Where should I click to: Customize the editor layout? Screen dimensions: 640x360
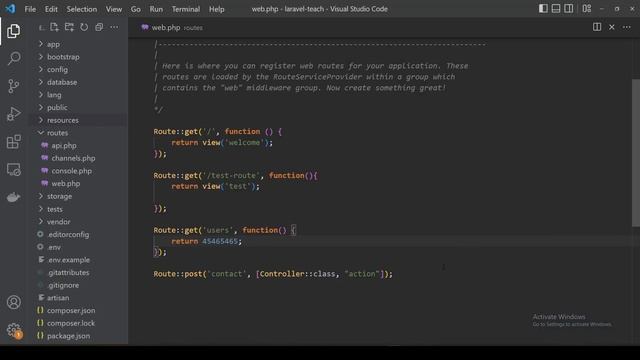(587, 9)
